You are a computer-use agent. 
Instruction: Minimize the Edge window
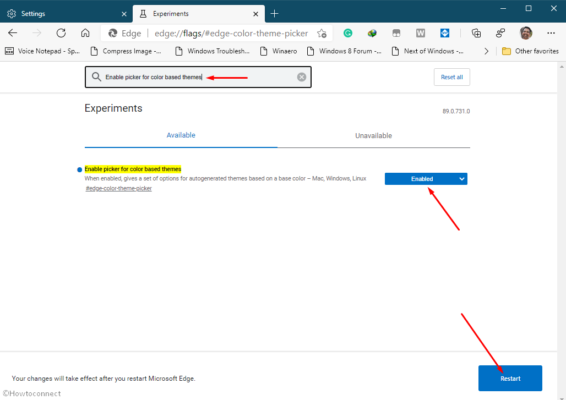click(x=503, y=8)
